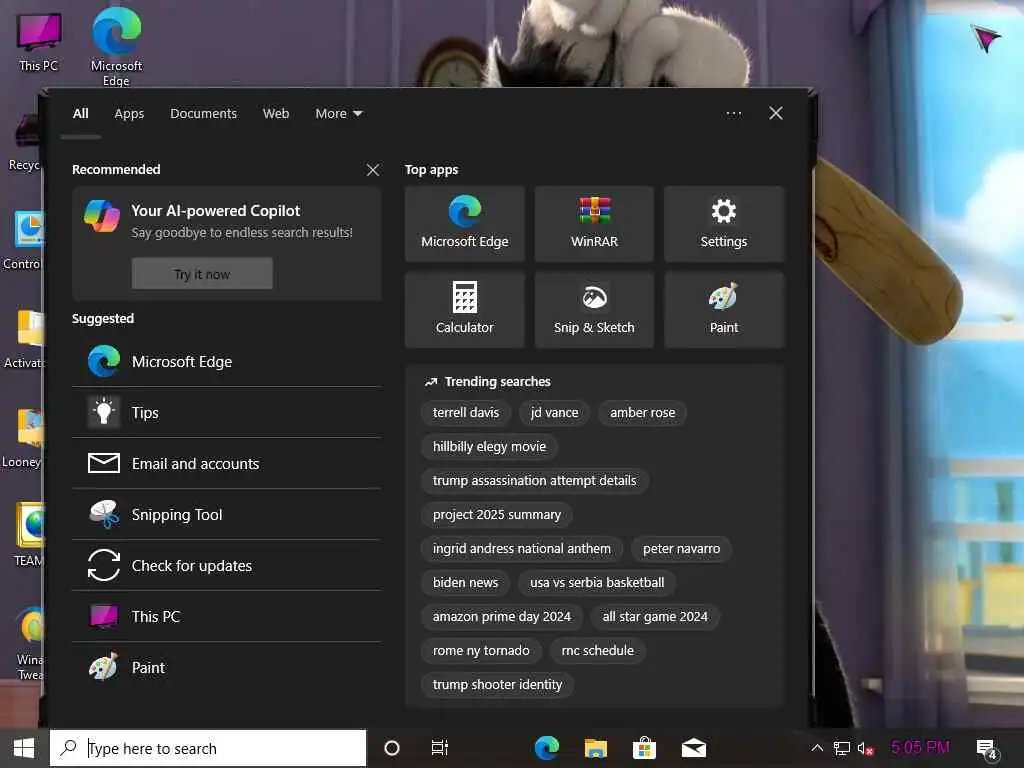Open the notification center icon
This screenshot has width=1024, height=768.
986,750
